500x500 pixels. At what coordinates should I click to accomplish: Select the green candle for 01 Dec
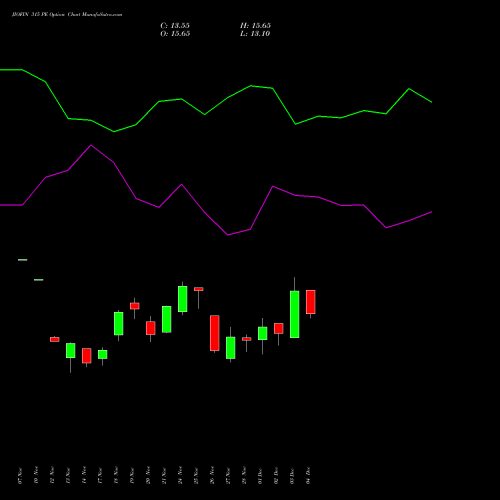pos(263,333)
